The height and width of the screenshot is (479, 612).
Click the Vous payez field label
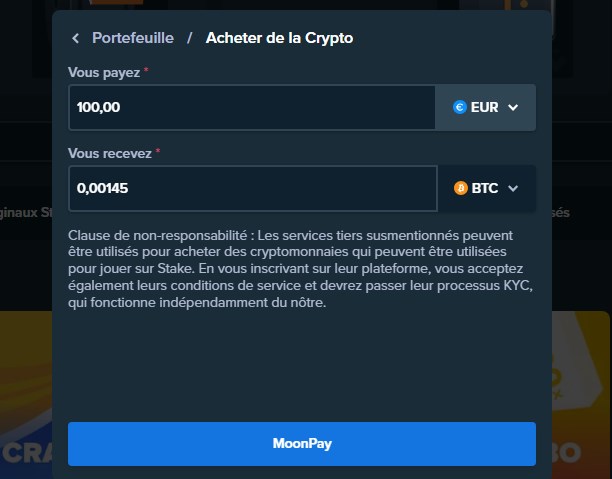click(x=104, y=73)
